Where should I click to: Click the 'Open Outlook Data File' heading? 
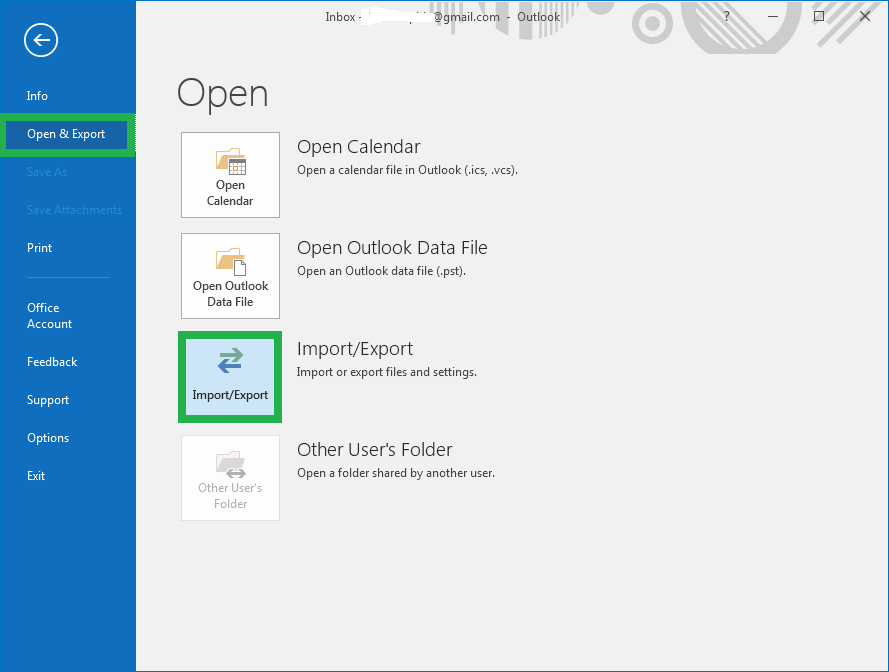392,248
